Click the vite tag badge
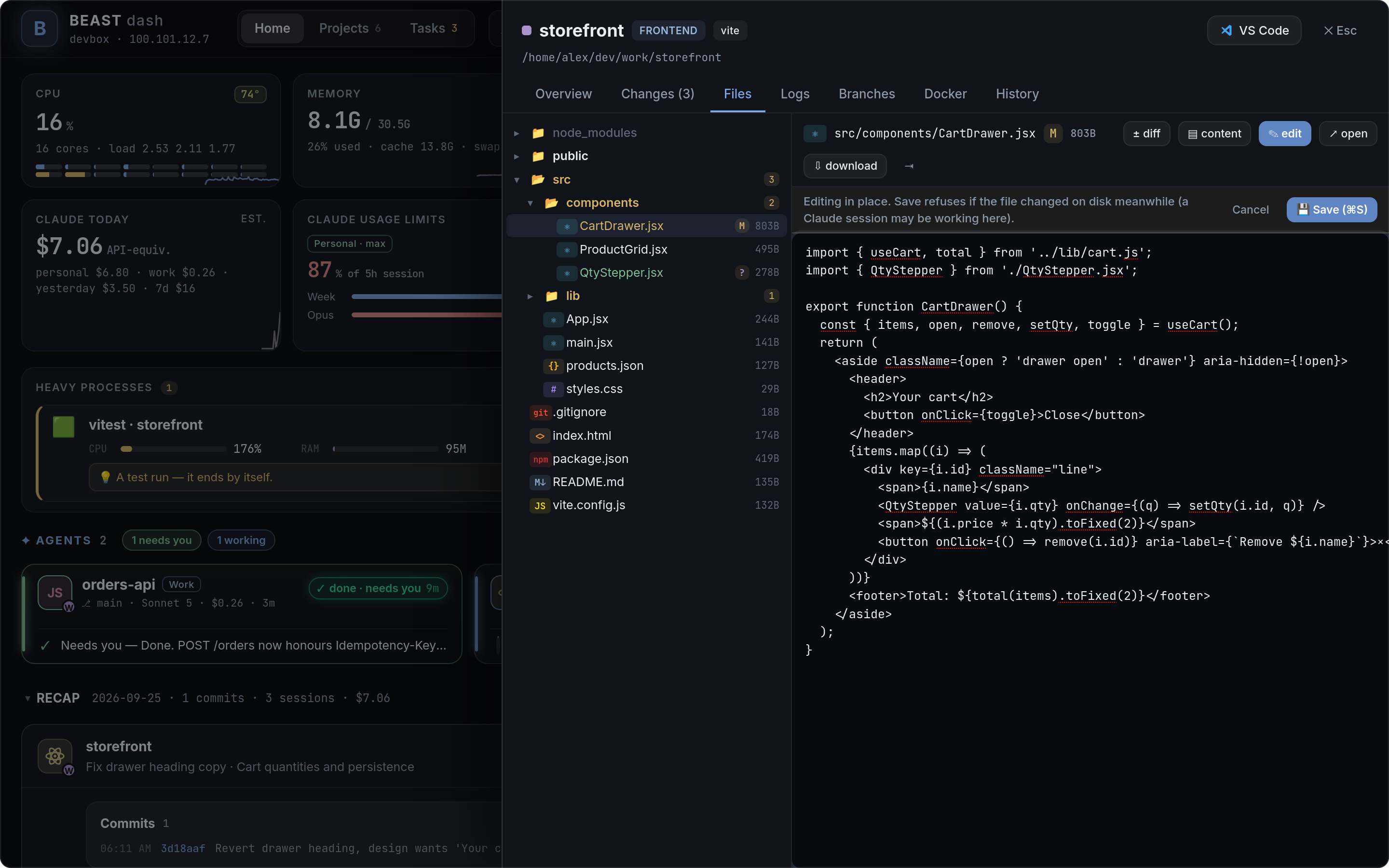 [x=730, y=30]
